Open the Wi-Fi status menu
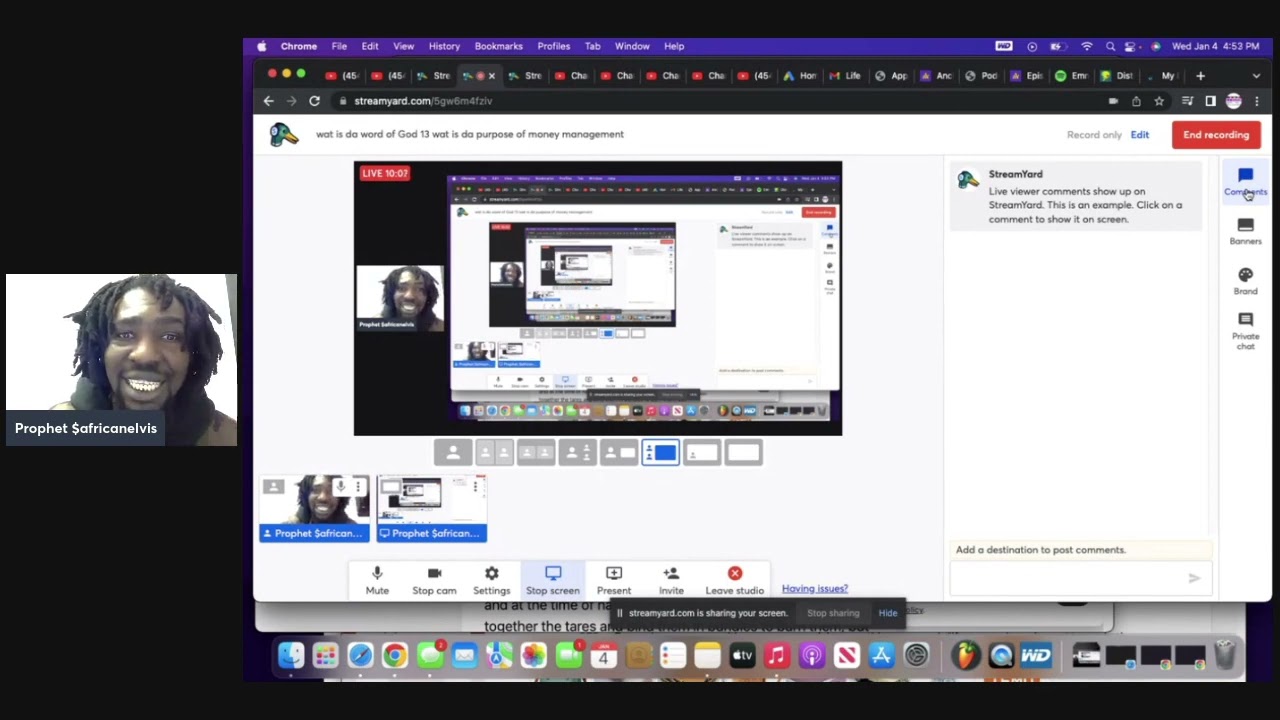The height and width of the screenshot is (720, 1280). pyautogui.click(x=1087, y=46)
